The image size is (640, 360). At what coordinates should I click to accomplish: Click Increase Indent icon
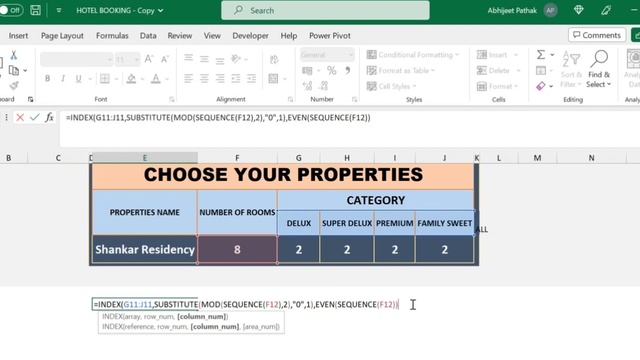coord(251,78)
